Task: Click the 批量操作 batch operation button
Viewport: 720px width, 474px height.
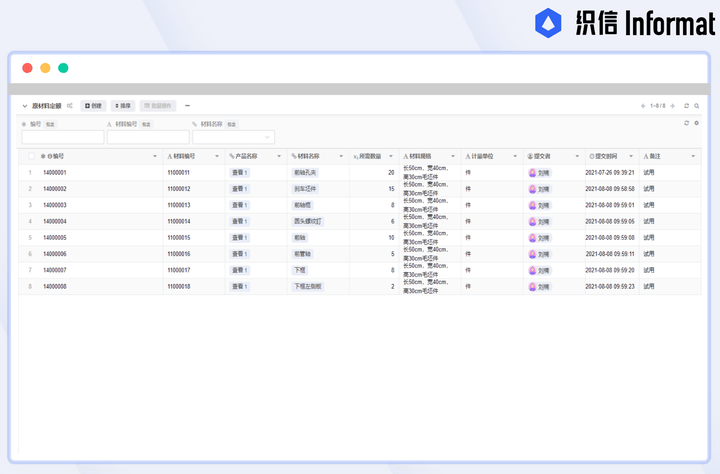Action: coord(158,106)
